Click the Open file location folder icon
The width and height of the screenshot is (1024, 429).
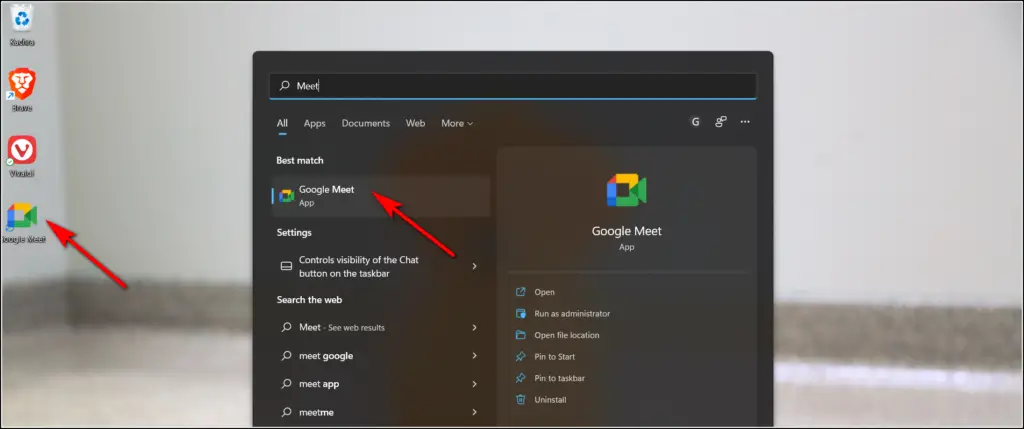(520, 335)
